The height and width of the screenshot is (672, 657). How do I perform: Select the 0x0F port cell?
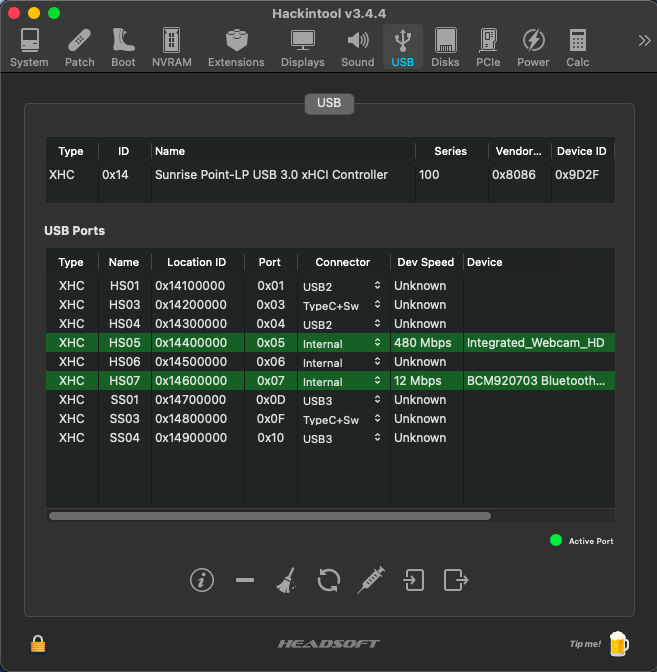(x=270, y=419)
